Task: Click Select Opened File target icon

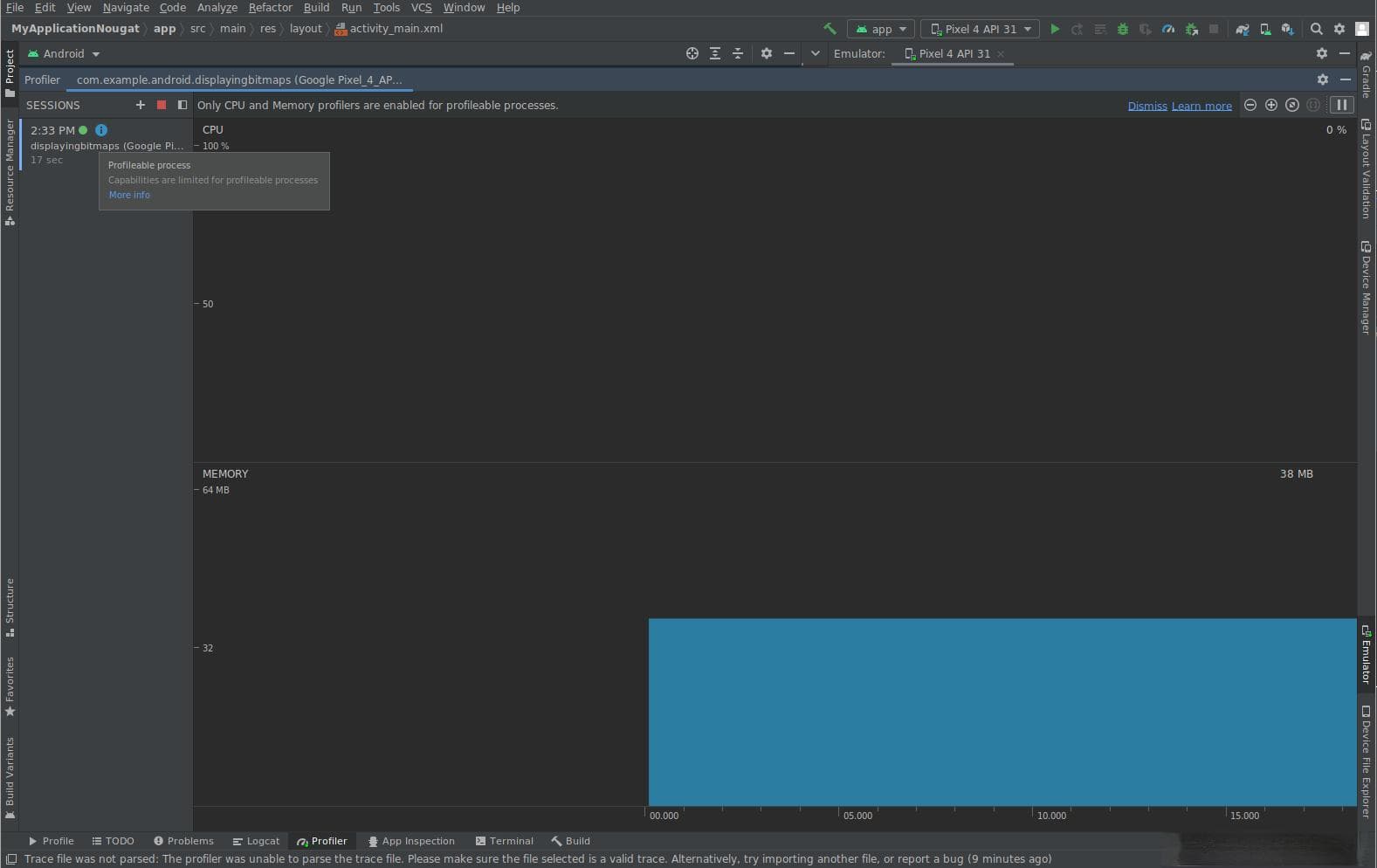Action: pos(692,53)
